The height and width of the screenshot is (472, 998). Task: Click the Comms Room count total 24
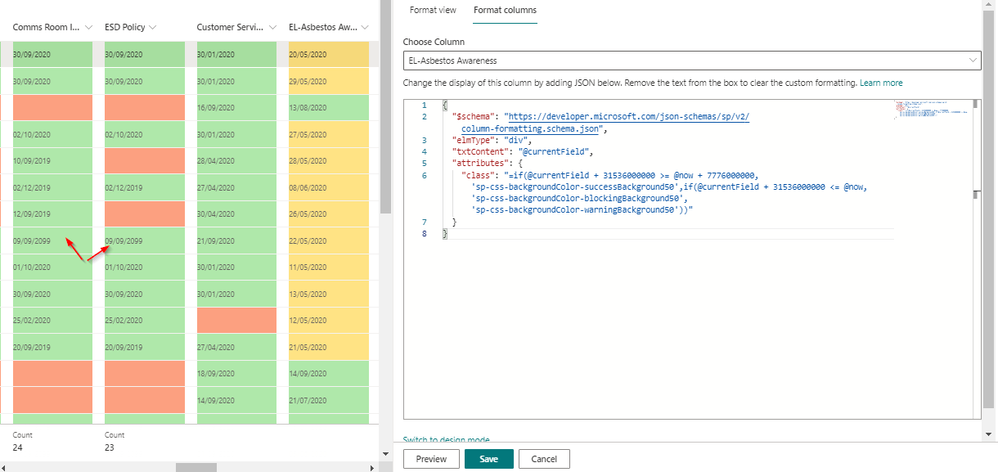point(17,448)
